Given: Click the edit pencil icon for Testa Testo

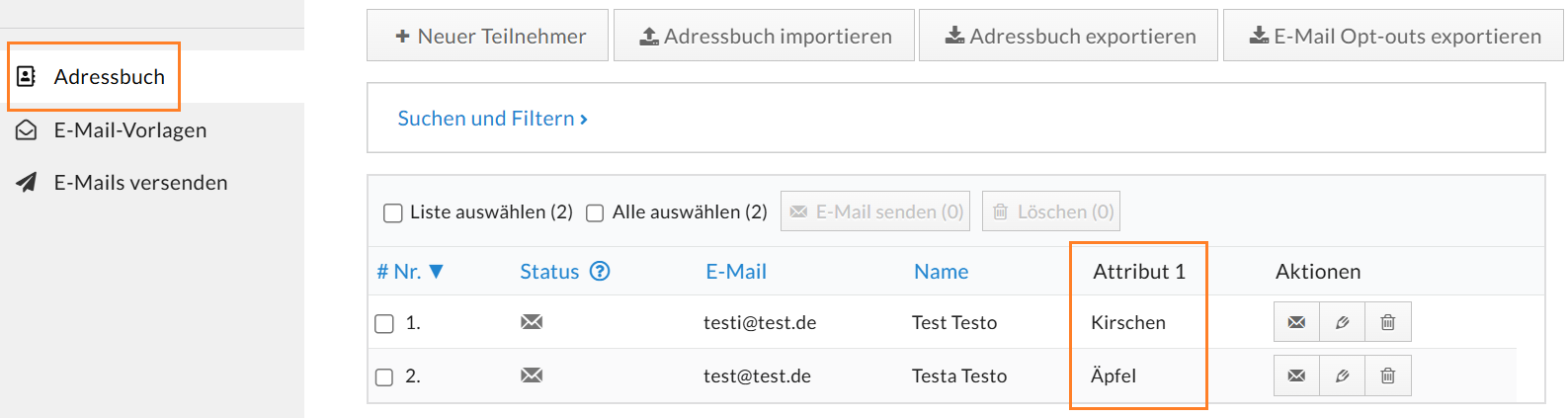Looking at the screenshot, I should [1342, 376].
